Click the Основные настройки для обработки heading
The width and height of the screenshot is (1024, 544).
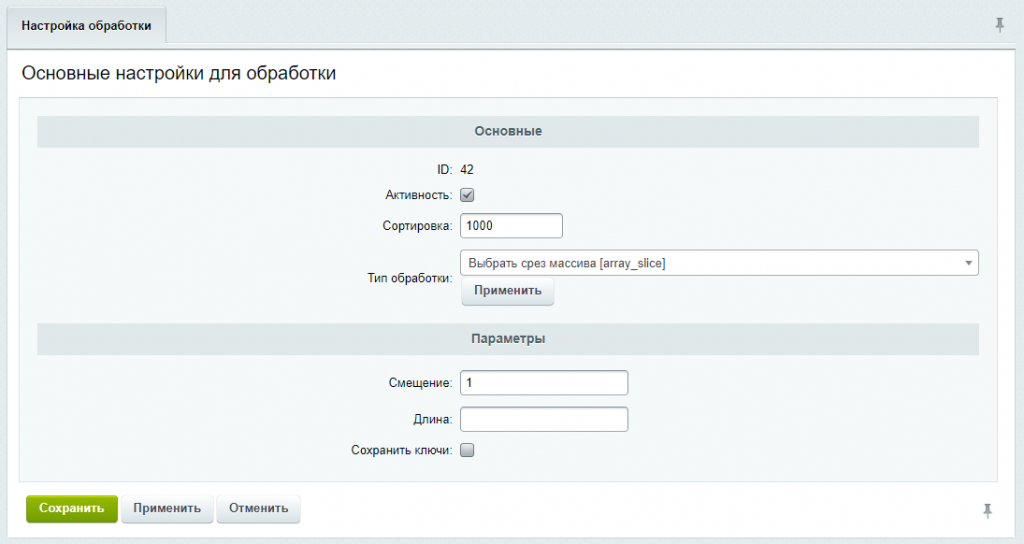[x=179, y=73]
